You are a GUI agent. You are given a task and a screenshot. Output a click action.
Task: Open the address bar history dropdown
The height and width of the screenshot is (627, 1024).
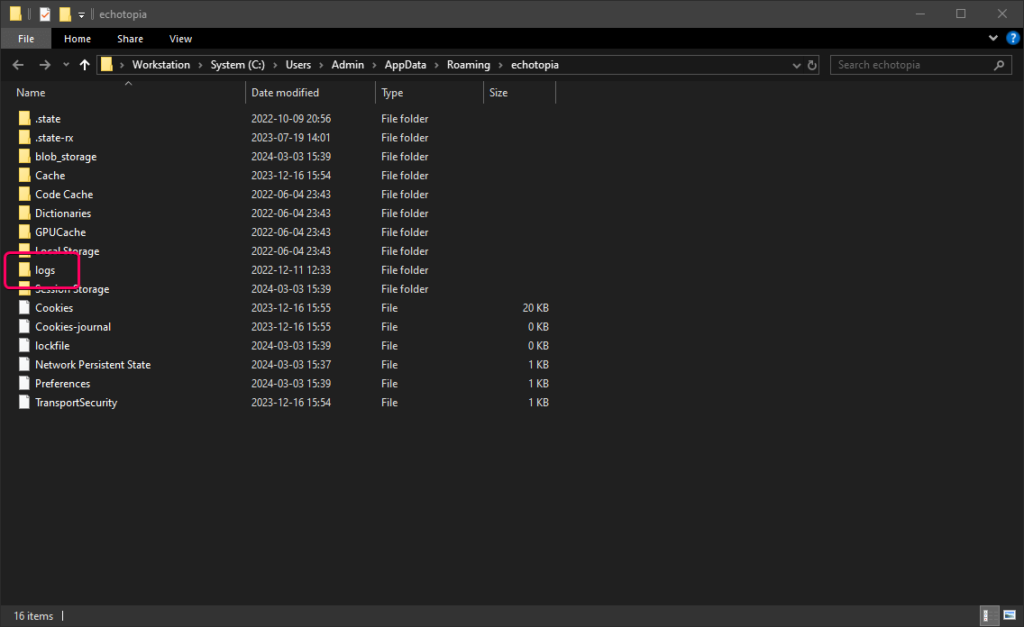tap(796, 65)
